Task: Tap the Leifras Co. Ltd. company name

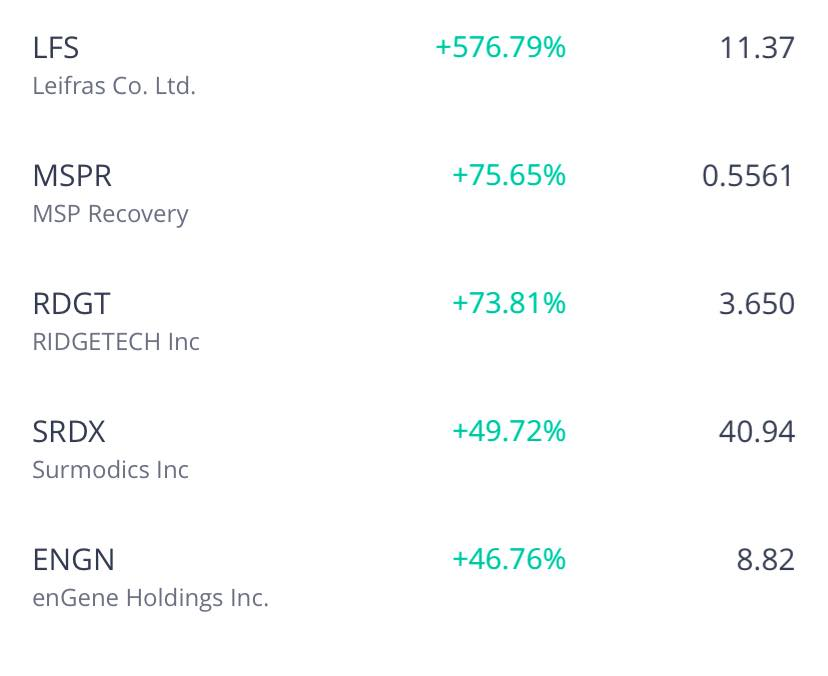Action: pos(114,86)
